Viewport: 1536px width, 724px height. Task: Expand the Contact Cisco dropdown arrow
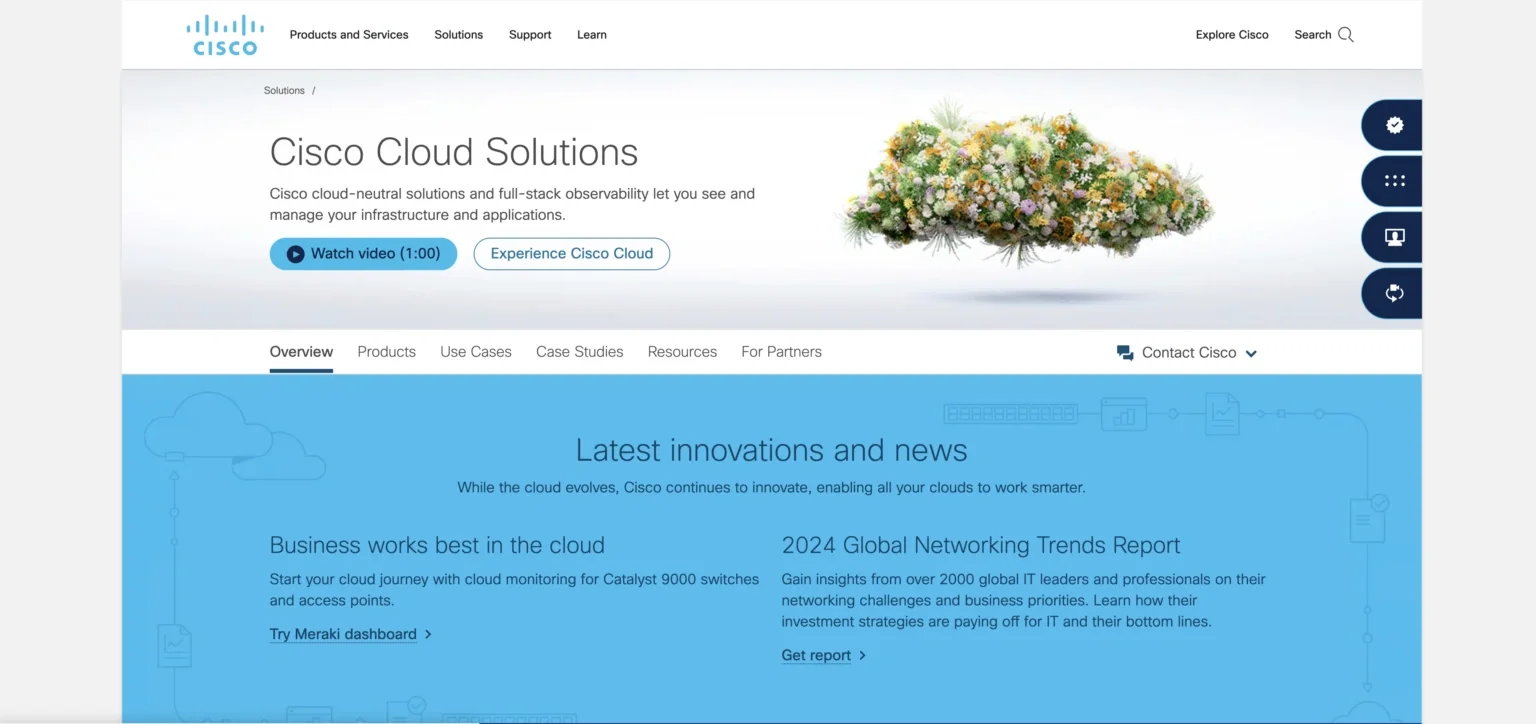click(1251, 353)
